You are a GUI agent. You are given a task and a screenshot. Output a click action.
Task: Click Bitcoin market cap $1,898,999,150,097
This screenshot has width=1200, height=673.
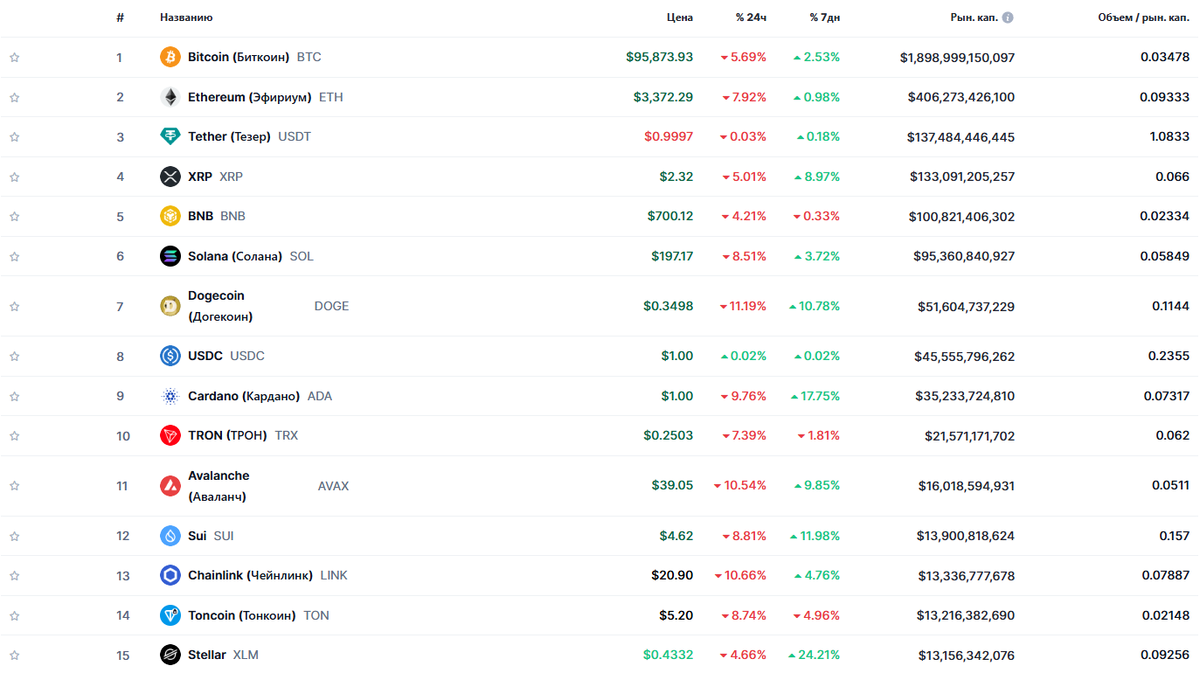point(957,57)
